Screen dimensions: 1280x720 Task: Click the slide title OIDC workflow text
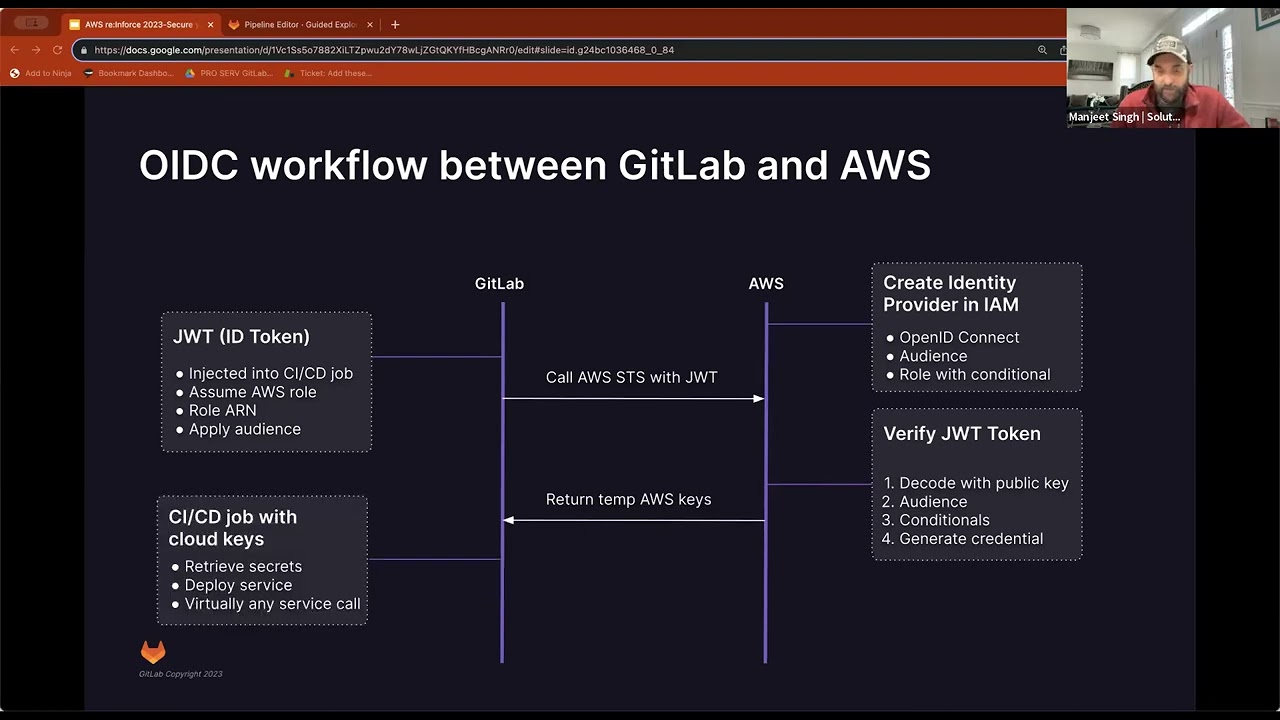[535, 165]
